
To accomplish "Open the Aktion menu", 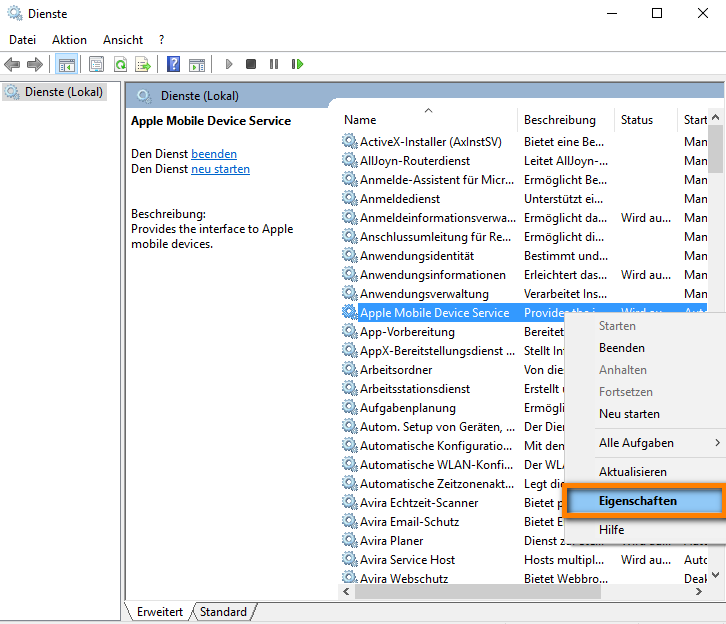I will (x=69, y=40).
